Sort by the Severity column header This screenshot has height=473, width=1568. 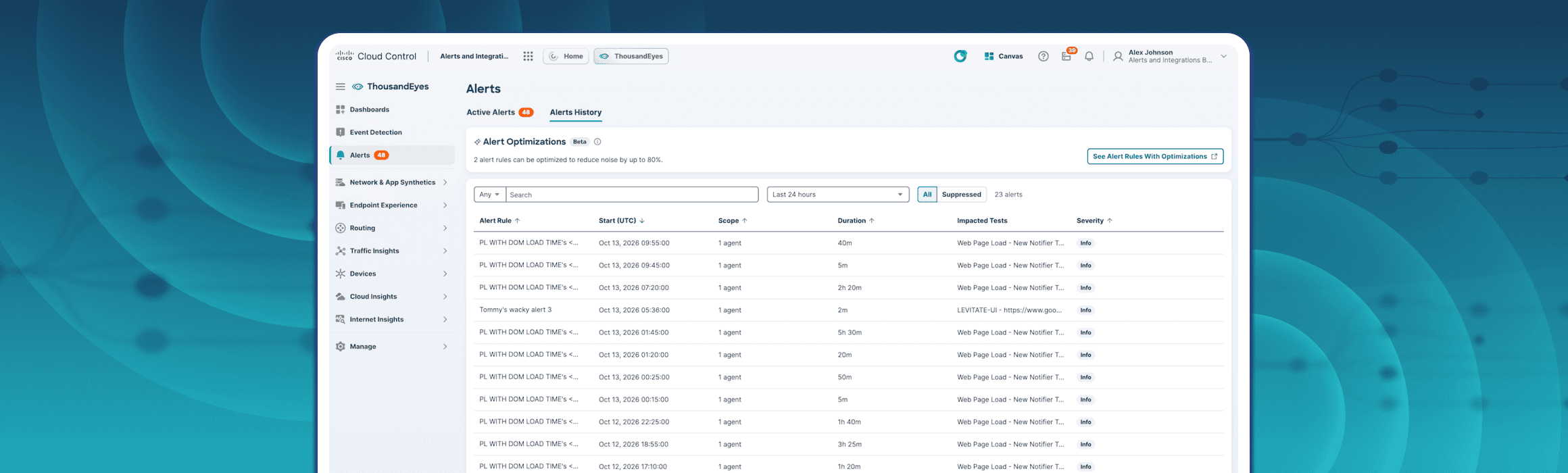tap(1094, 221)
